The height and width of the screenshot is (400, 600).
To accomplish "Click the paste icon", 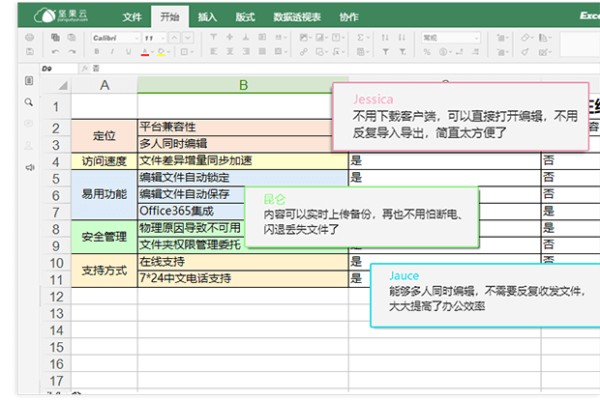I will pyautogui.click(x=72, y=37).
